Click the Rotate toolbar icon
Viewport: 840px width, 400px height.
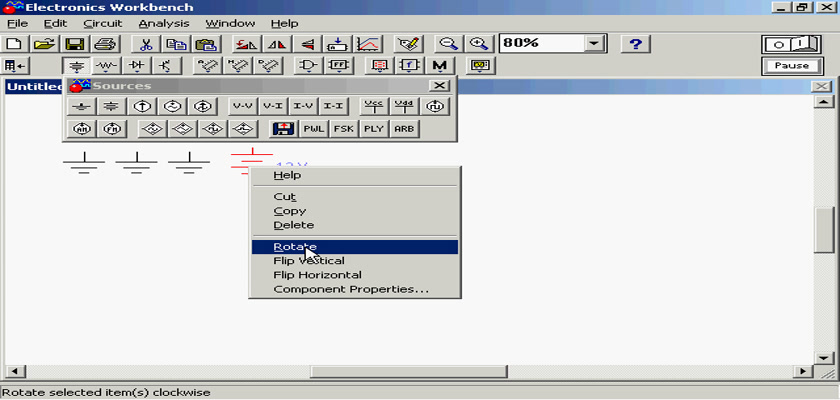click(248, 44)
